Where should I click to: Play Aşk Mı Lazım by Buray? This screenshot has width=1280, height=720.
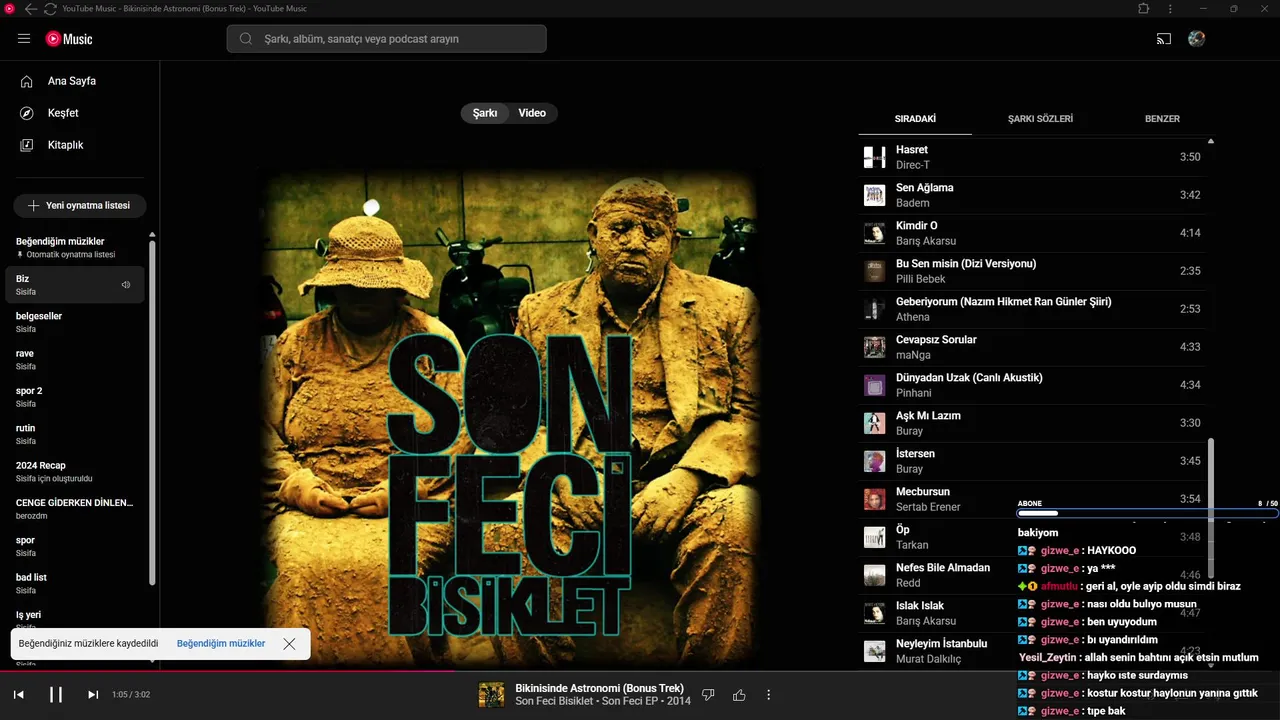pos(1032,423)
